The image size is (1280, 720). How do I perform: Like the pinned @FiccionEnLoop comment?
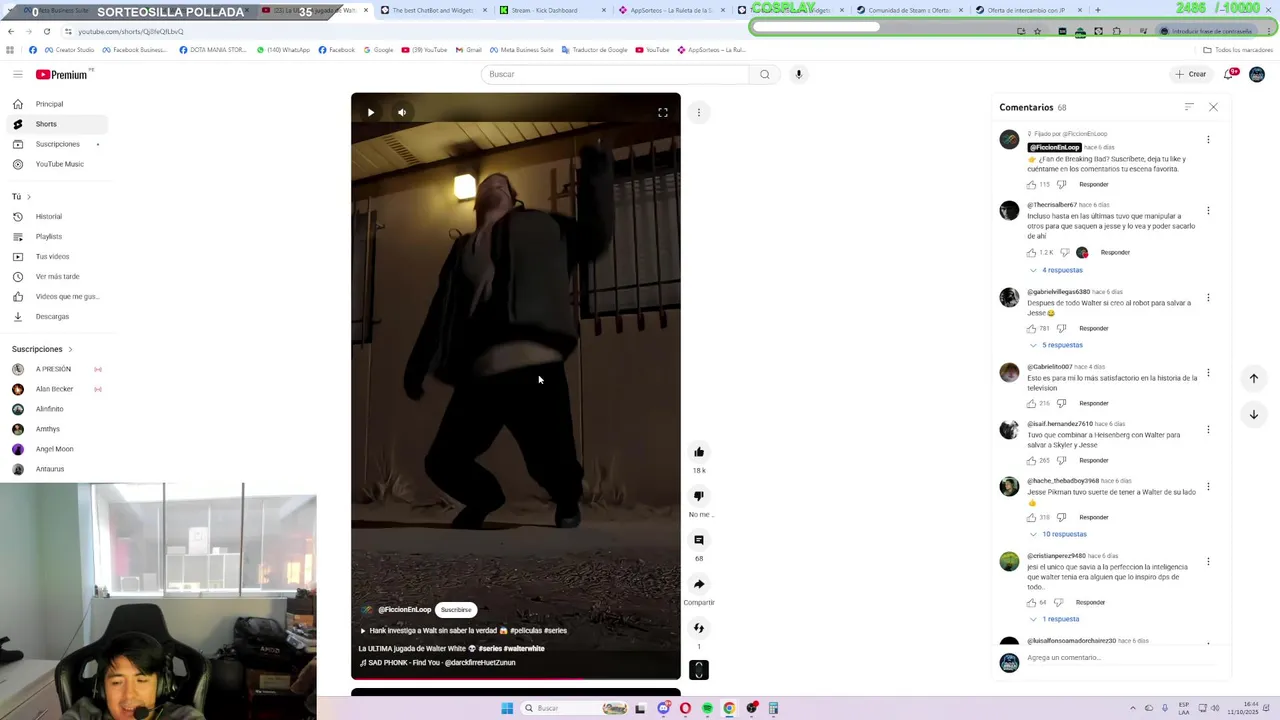coord(1032,184)
